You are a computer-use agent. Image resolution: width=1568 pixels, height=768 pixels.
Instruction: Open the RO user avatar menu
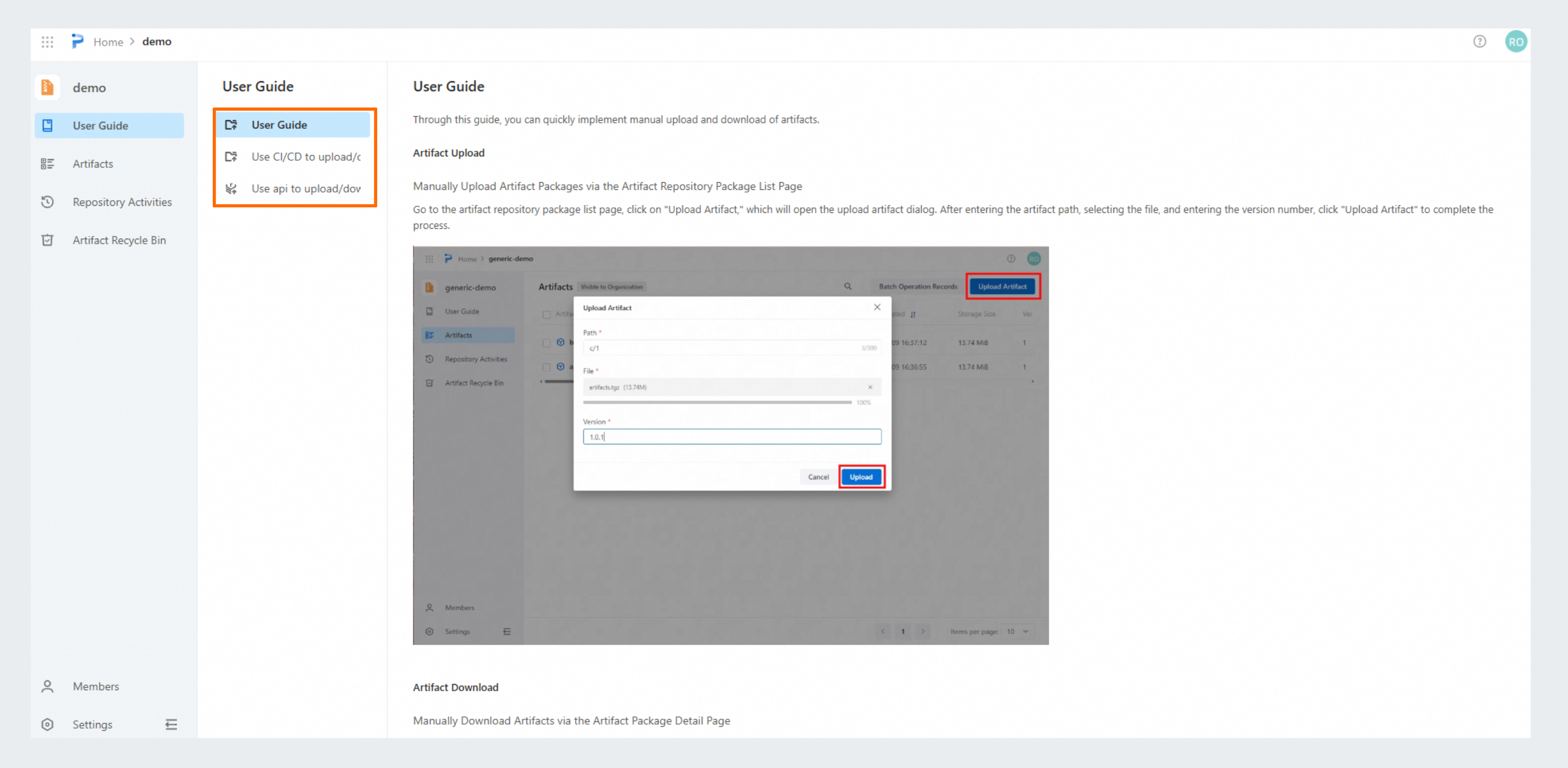click(x=1515, y=42)
